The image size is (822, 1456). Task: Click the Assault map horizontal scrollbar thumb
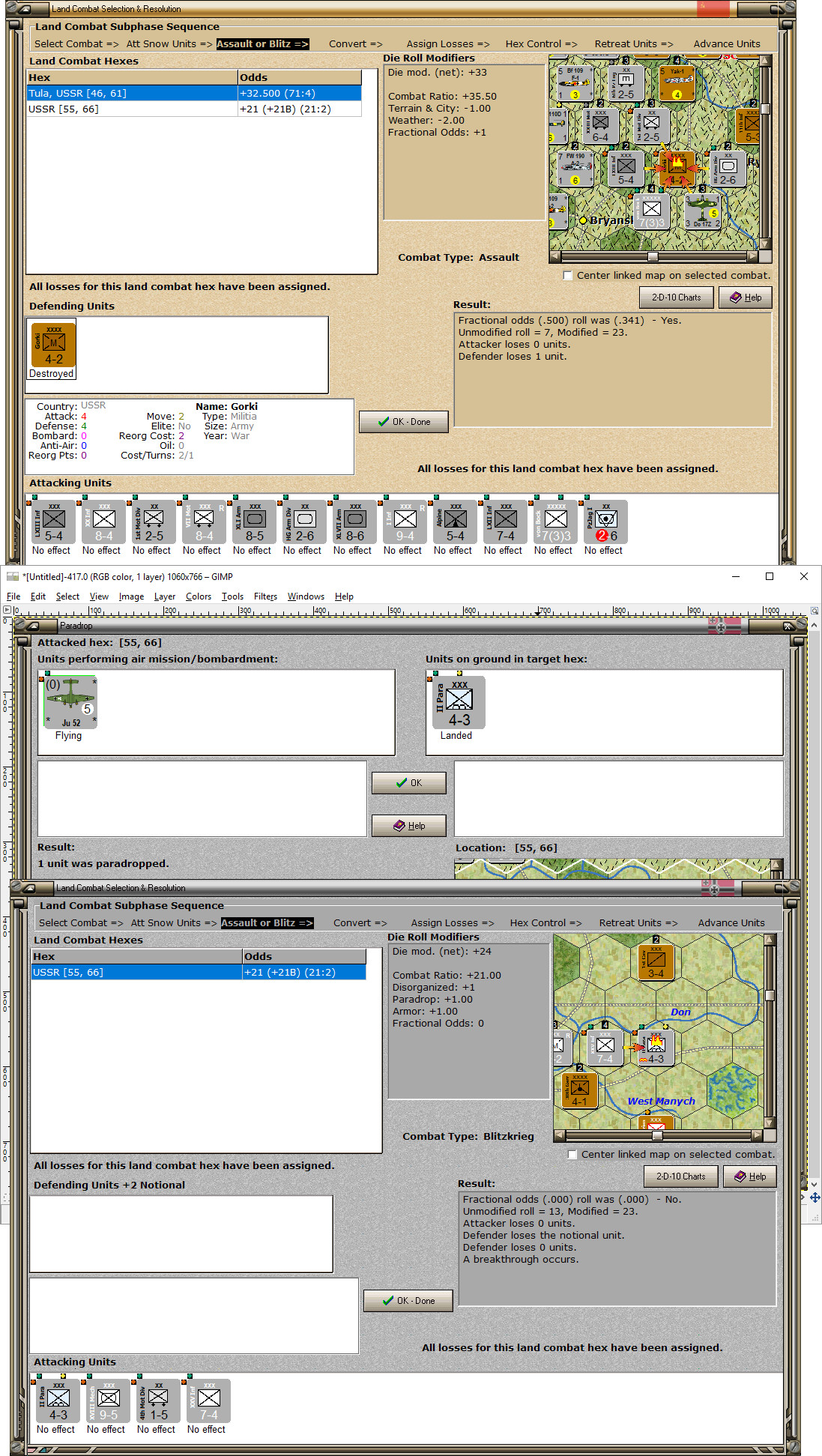click(653, 256)
